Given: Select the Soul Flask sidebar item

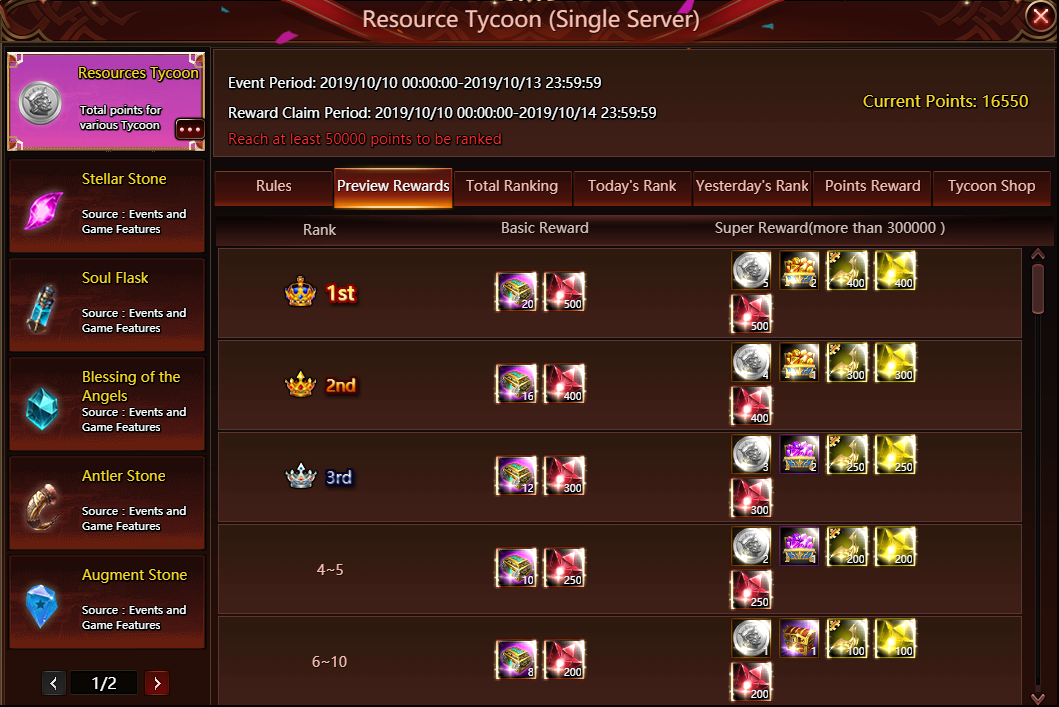Looking at the screenshot, I should click(x=107, y=305).
